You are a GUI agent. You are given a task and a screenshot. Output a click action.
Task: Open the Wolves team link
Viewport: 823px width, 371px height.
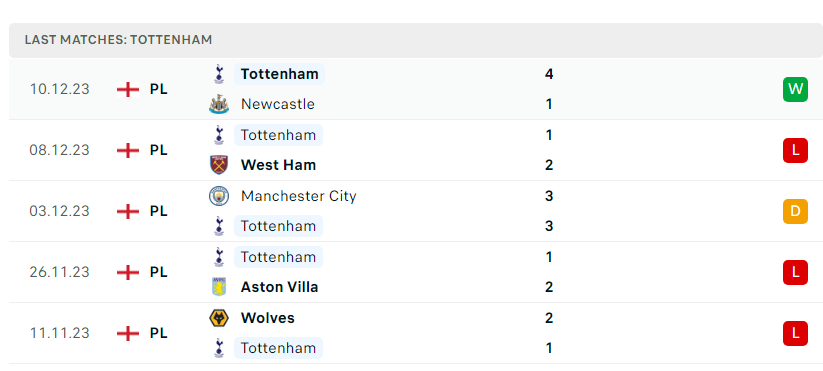click(x=268, y=318)
